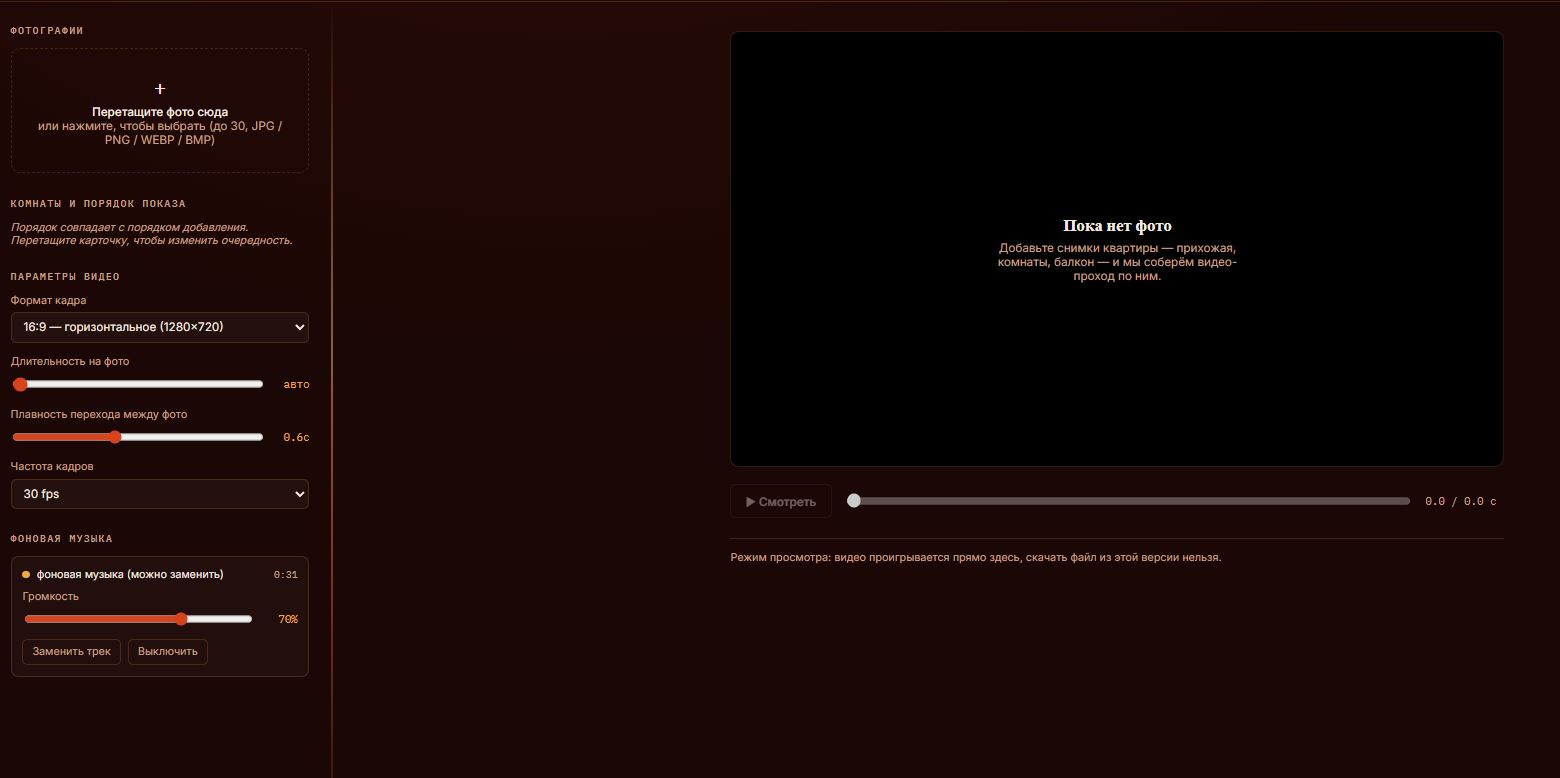
Task: Click the 0:31 track duration label
Action: click(286, 575)
